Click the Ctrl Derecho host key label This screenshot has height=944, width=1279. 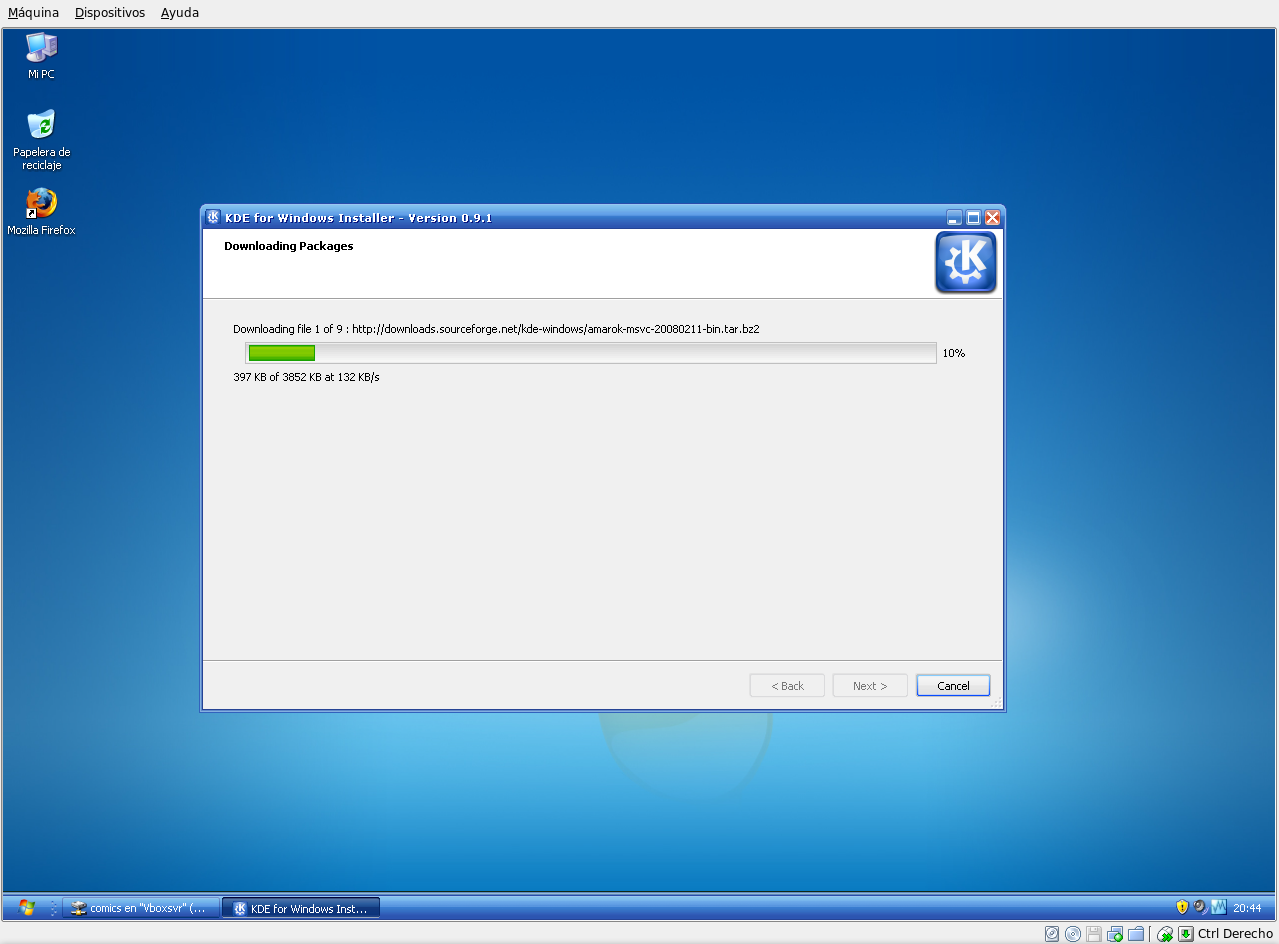[1235, 934]
